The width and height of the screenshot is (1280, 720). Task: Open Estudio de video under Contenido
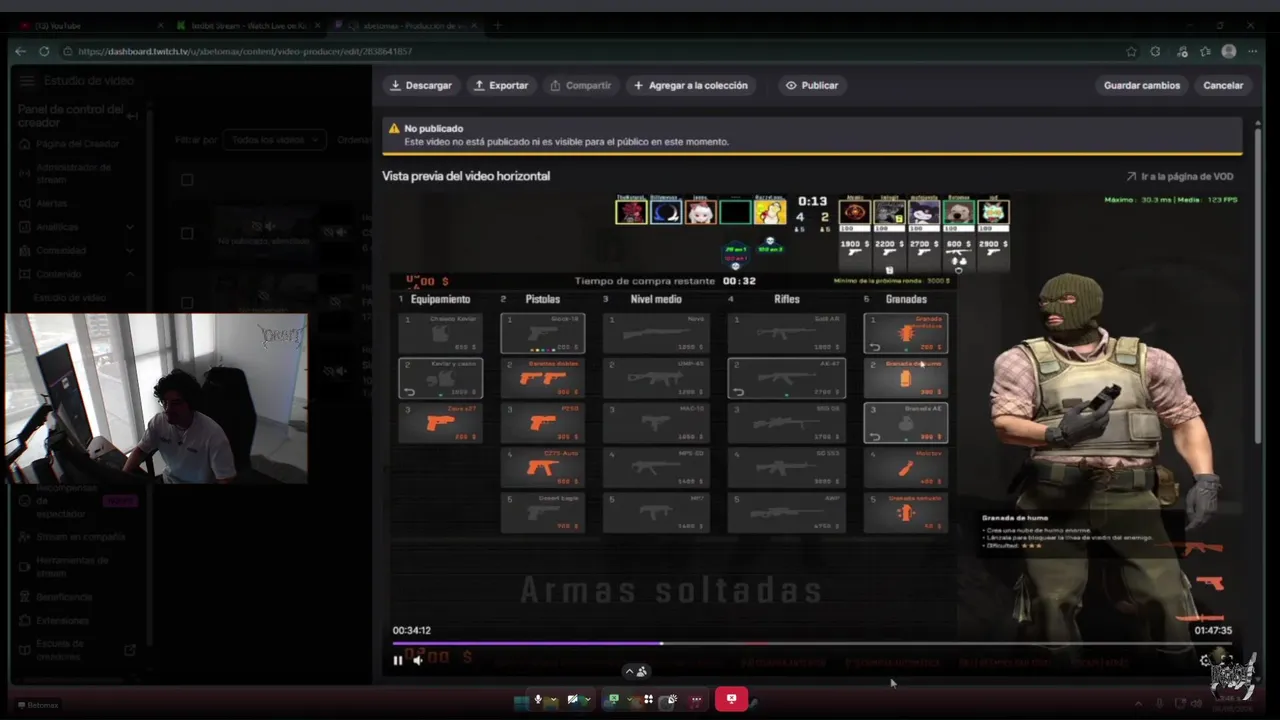[x=69, y=298]
